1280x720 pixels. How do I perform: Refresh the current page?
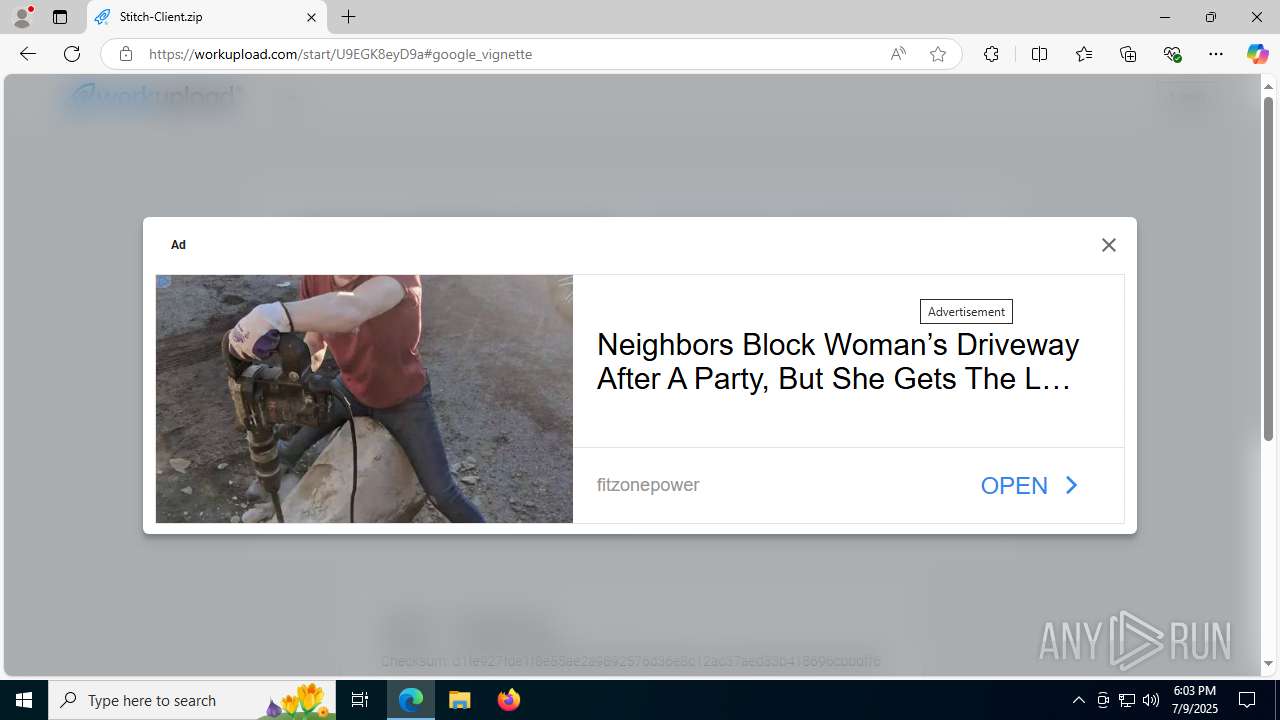click(72, 54)
